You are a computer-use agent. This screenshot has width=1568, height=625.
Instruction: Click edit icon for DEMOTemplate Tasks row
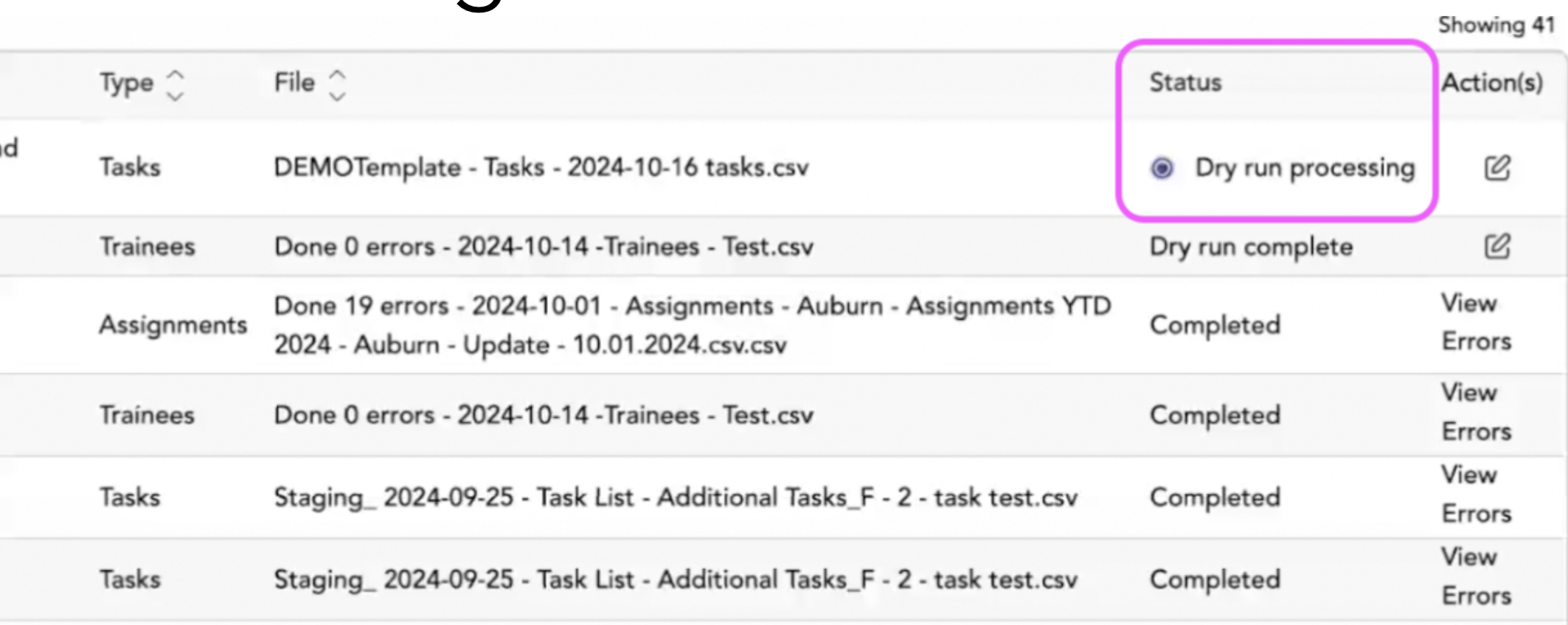coord(1497,168)
